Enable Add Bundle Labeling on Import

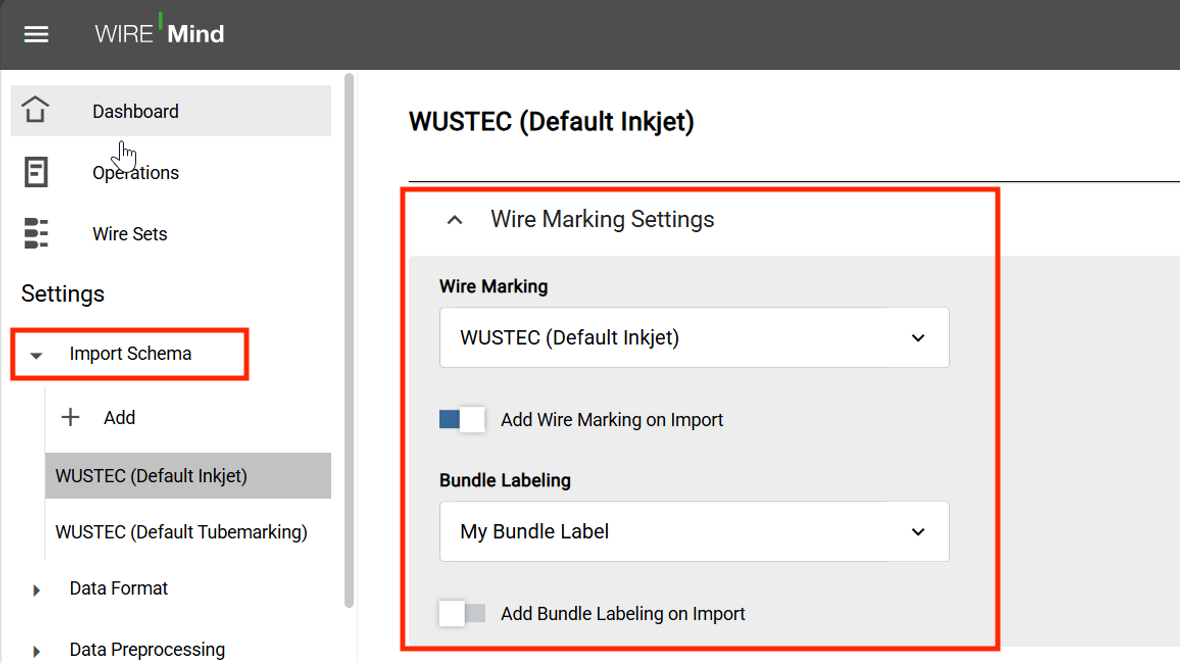point(462,613)
